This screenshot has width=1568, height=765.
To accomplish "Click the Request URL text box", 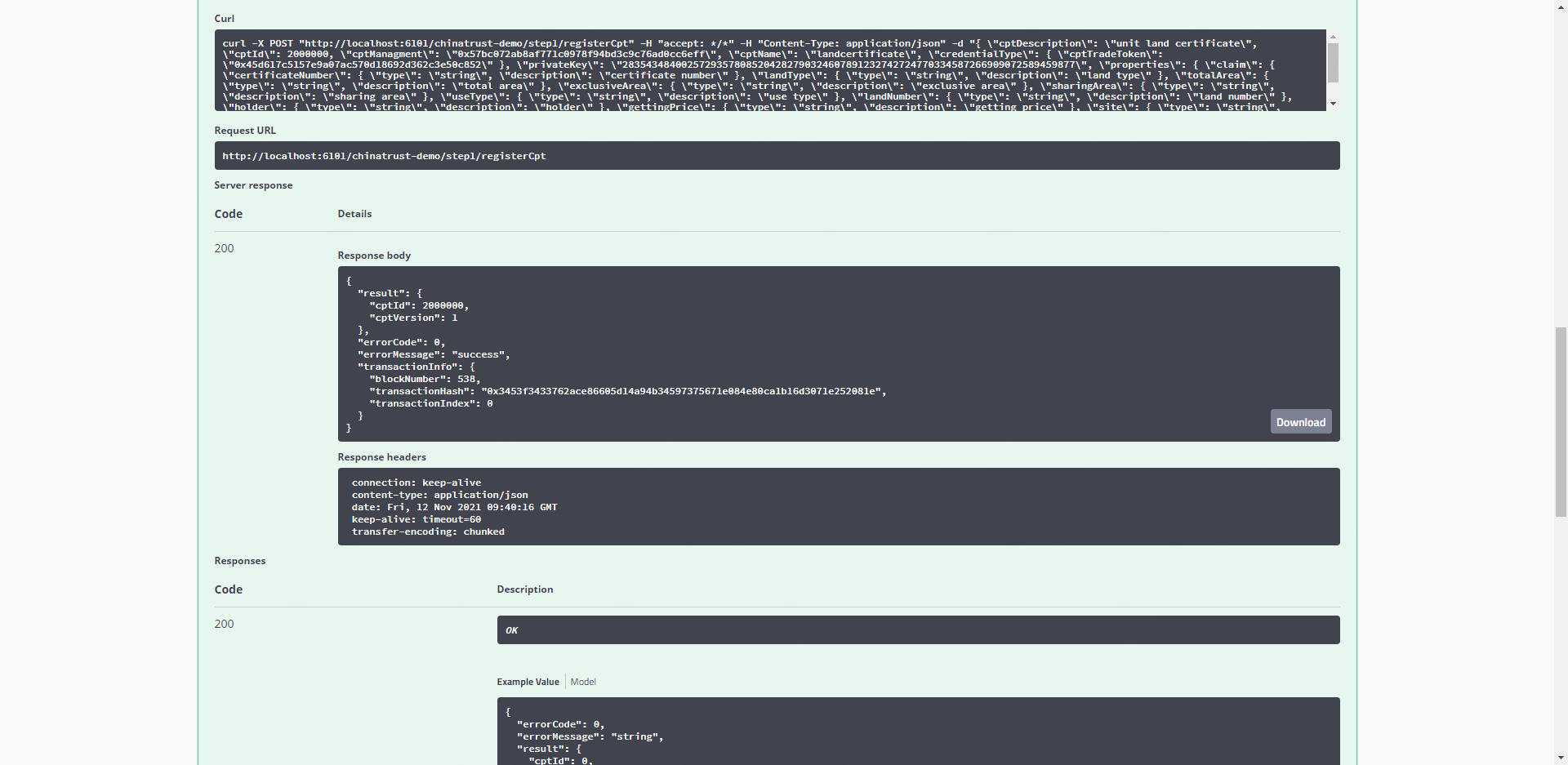I will pos(777,156).
